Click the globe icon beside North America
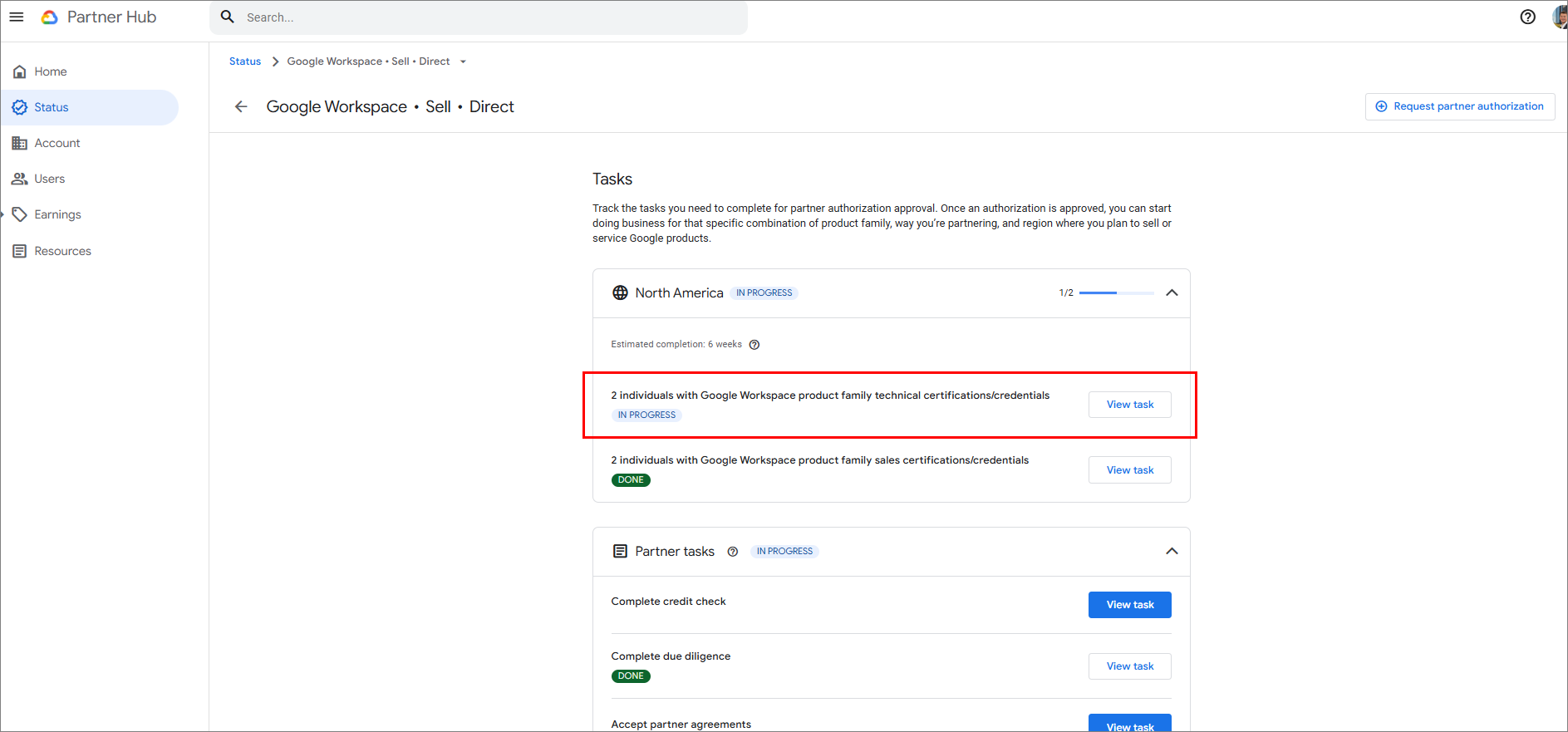Viewport: 1568px width, 732px height. [x=620, y=292]
